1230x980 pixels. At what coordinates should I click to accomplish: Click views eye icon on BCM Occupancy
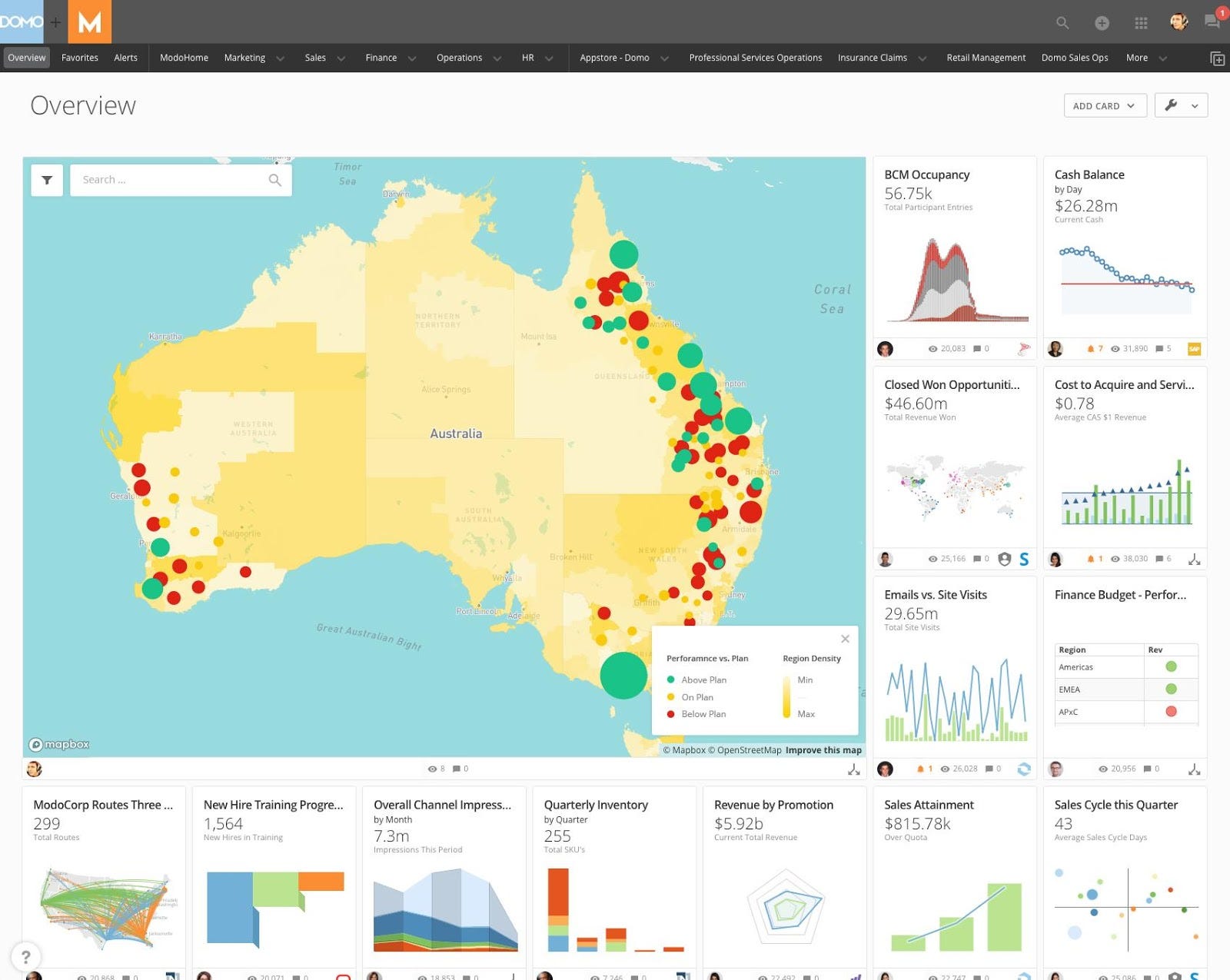point(932,349)
